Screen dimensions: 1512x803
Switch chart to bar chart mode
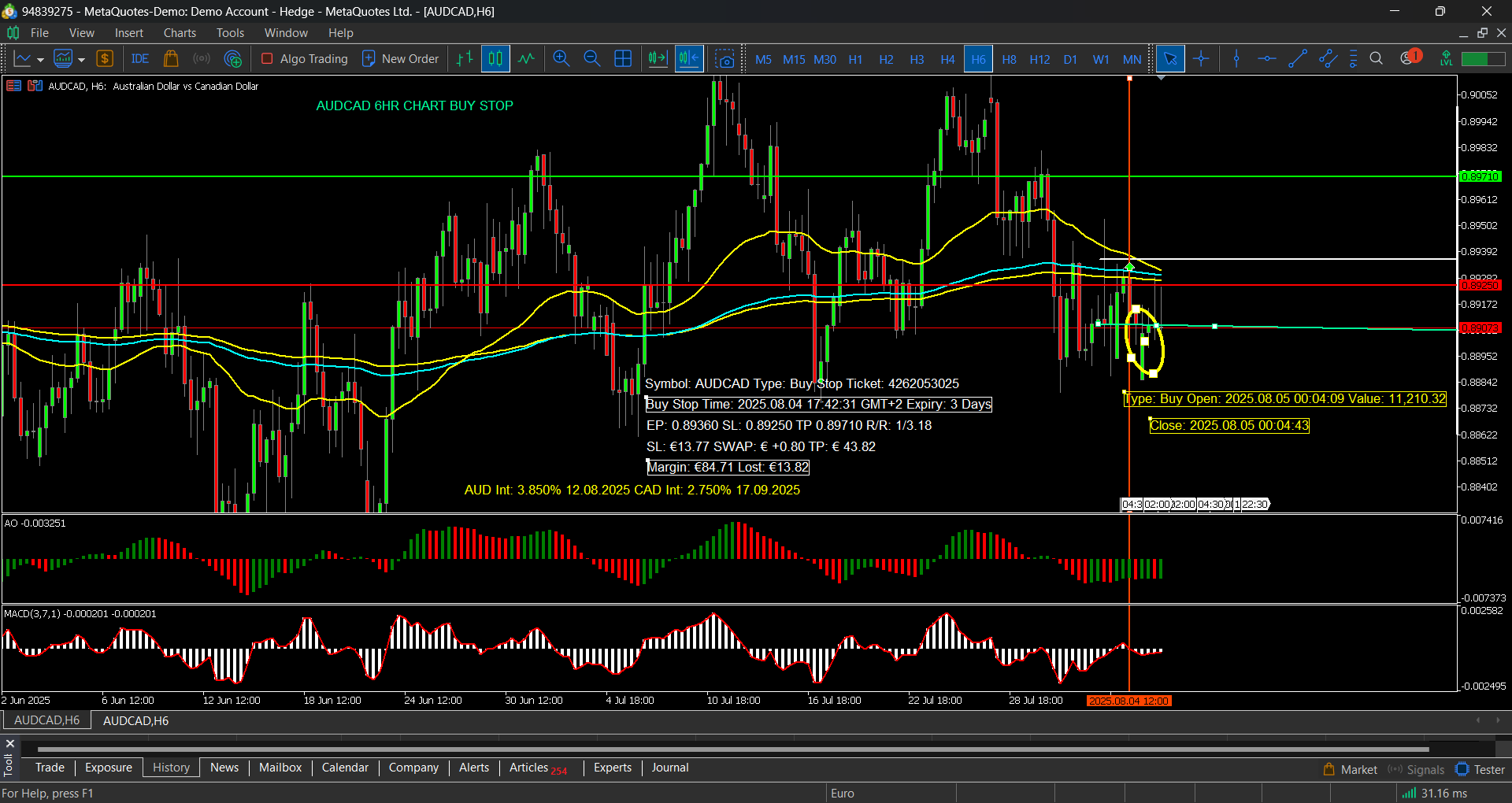pyautogui.click(x=465, y=59)
